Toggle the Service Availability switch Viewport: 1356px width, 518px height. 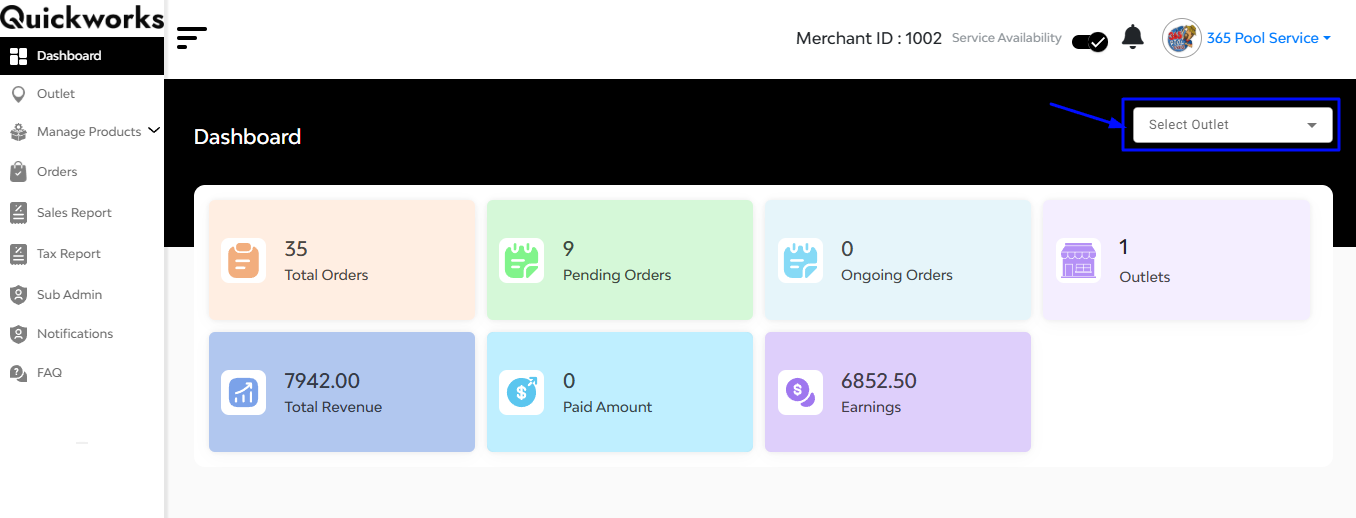pyautogui.click(x=1089, y=41)
